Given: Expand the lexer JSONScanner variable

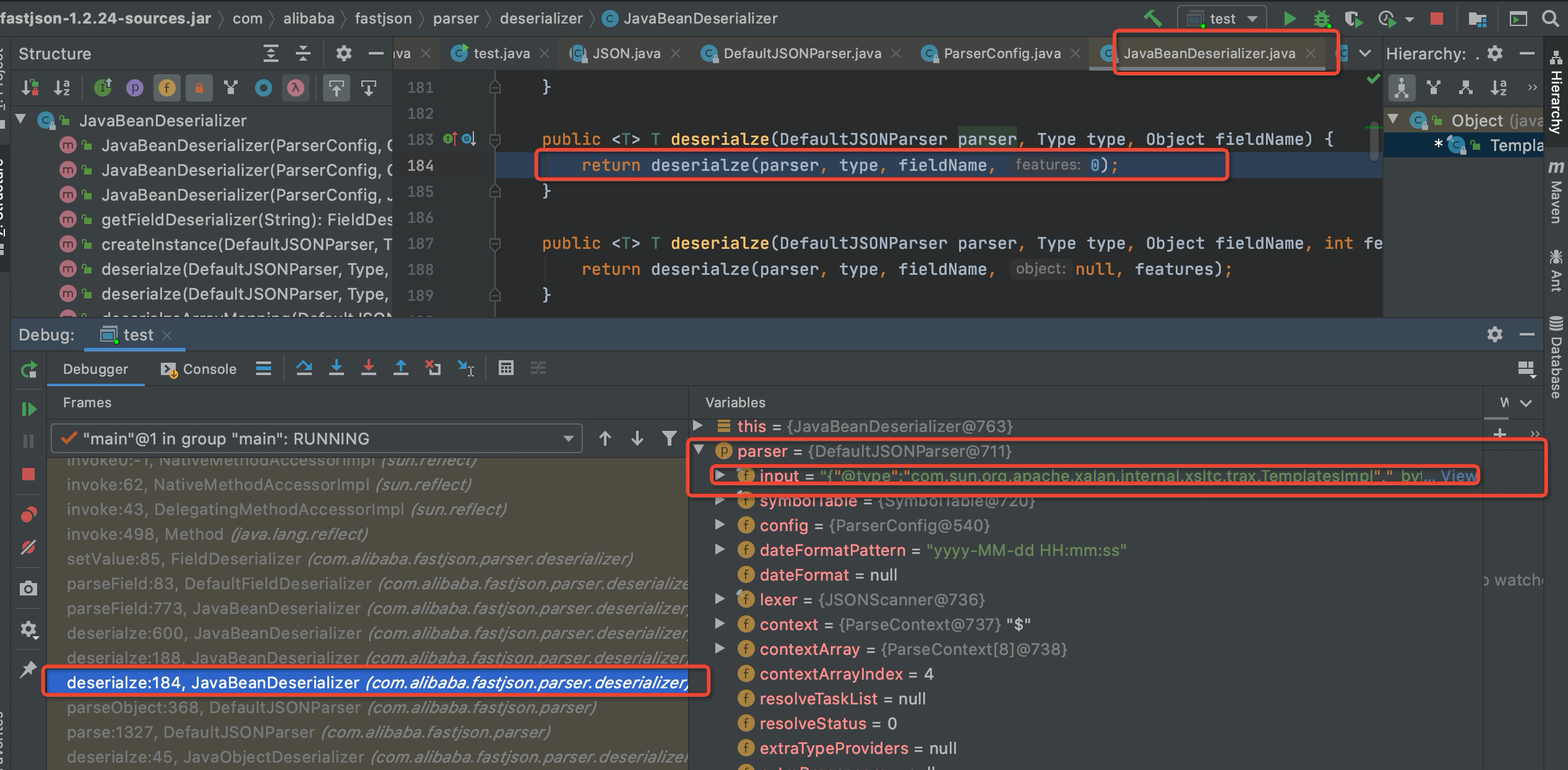Looking at the screenshot, I should [x=720, y=599].
